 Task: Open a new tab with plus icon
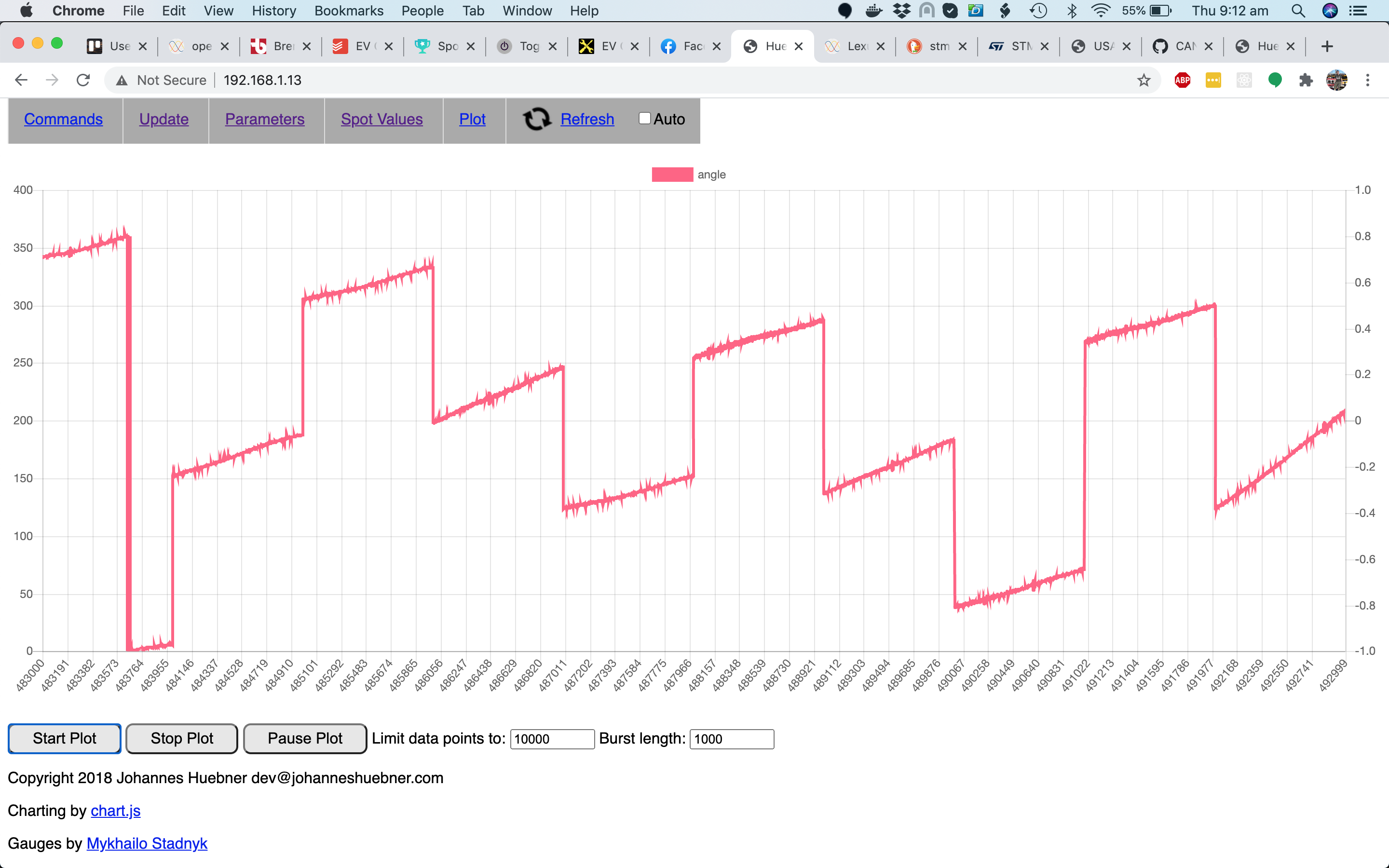[1326, 46]
